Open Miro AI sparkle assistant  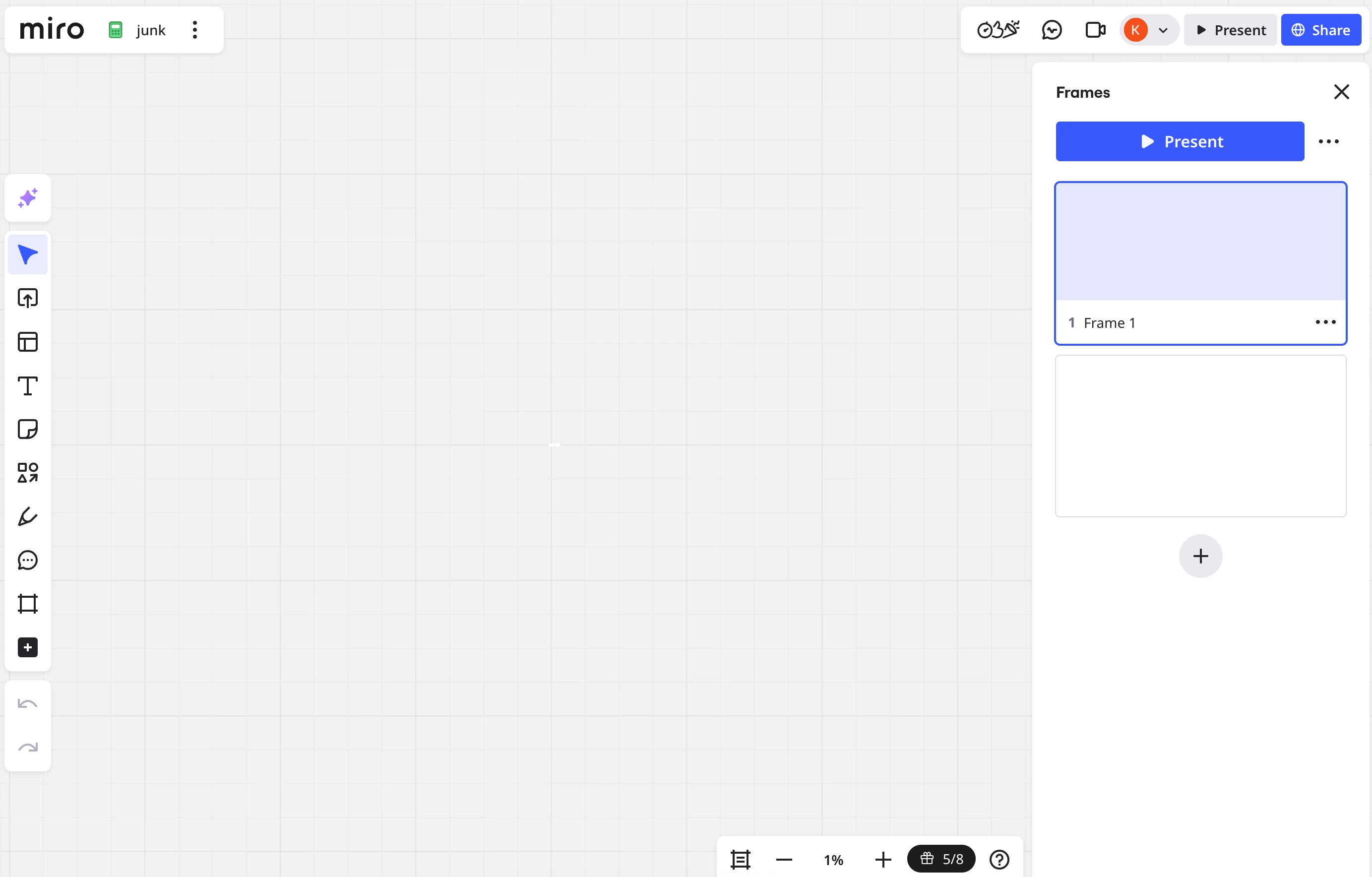(x=27, y=198)
